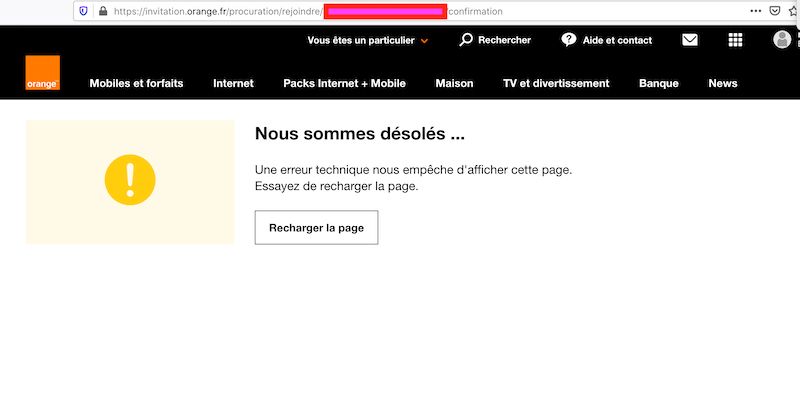Click the Nous sommes désolés heading
The height and width of the screenshot is (419, 800).
(x=360, y=134)
